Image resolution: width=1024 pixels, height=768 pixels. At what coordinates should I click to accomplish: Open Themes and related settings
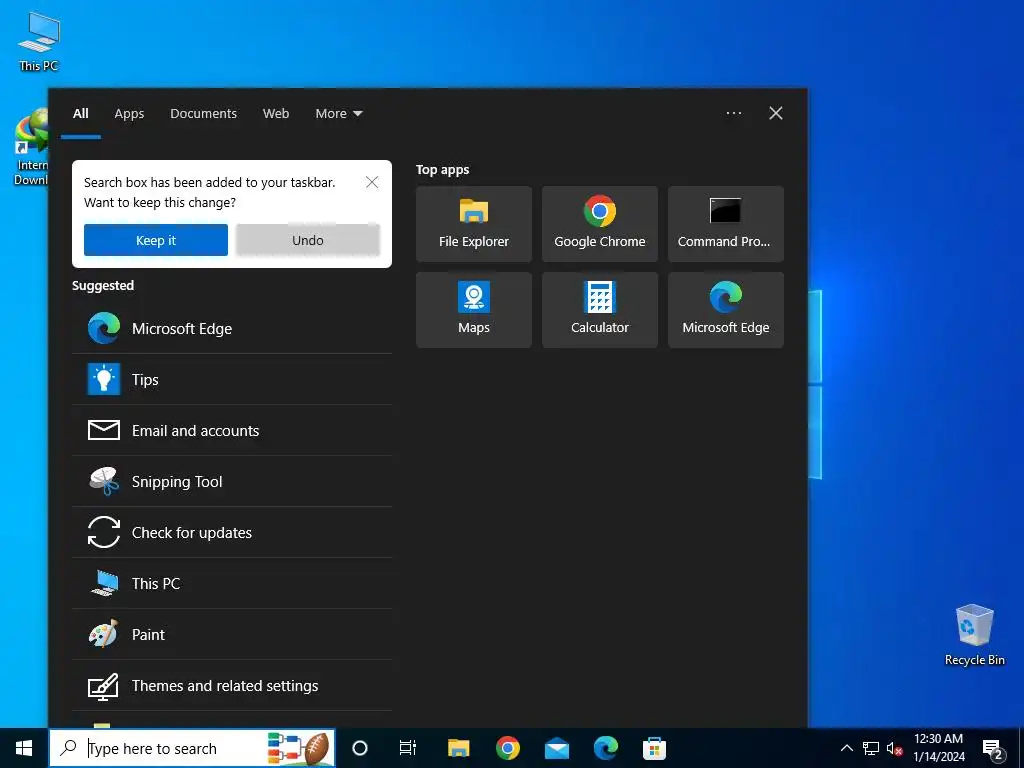tap(232, 685)
